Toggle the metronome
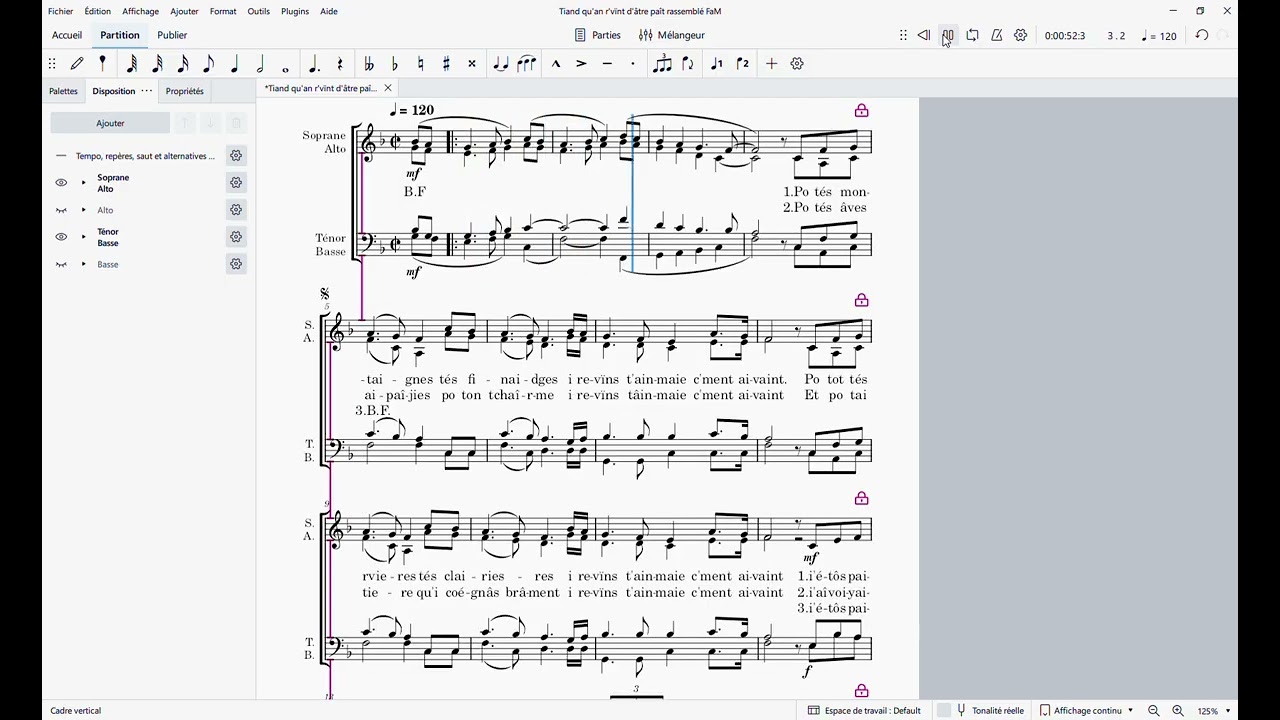This screenshot has width=1280, height=720. [997, 35]
